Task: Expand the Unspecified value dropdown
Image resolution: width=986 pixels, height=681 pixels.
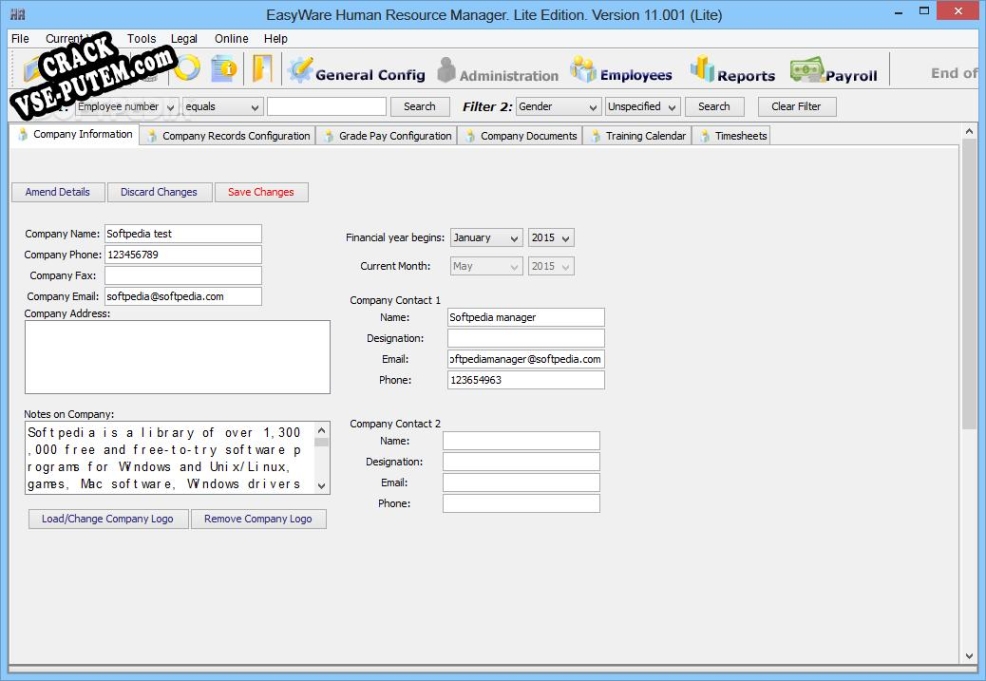Action: (x=642, y=107)
